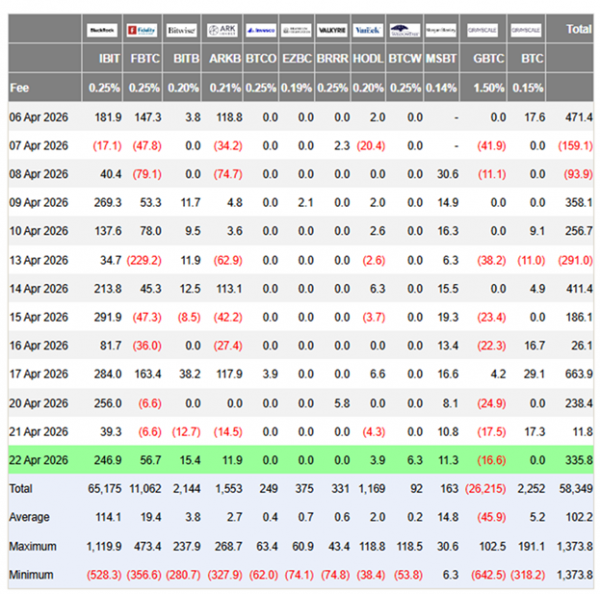The height and width of the screenshot is (594, 600).
Task: Click the GBTC ticker header
Action: tap(489, 58)
